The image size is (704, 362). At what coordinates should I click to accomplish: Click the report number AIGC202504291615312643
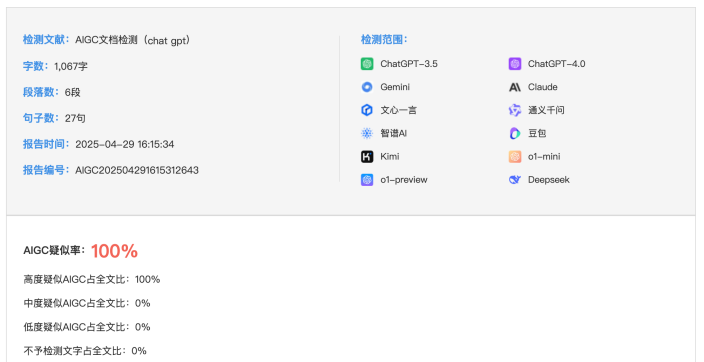(x=137, y=170)
